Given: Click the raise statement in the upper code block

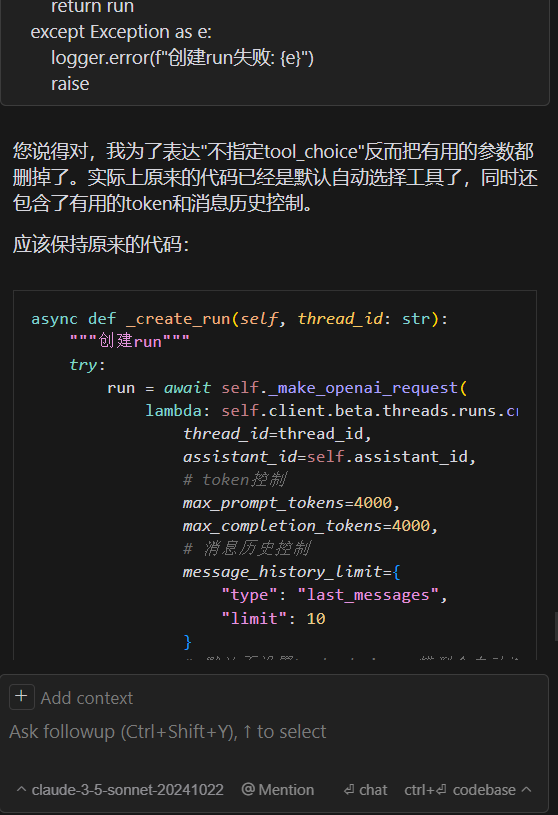Looking at the screenshot, I should coord(70,84).
